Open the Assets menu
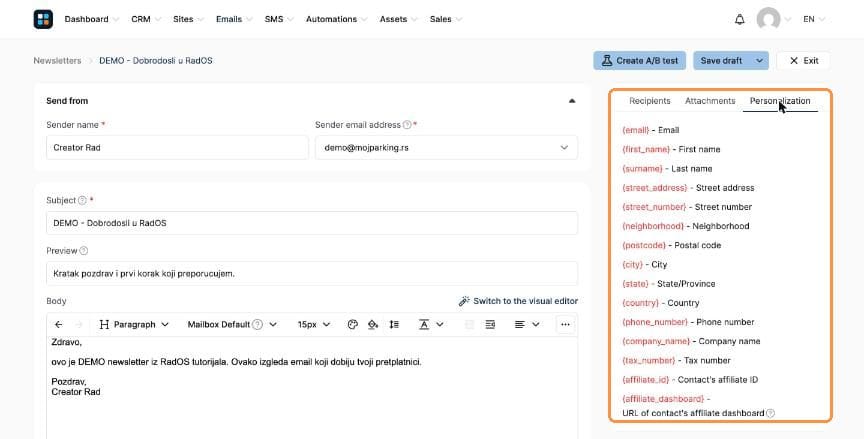The height and width of the screenshot is (439, 864). click(398, 19)
